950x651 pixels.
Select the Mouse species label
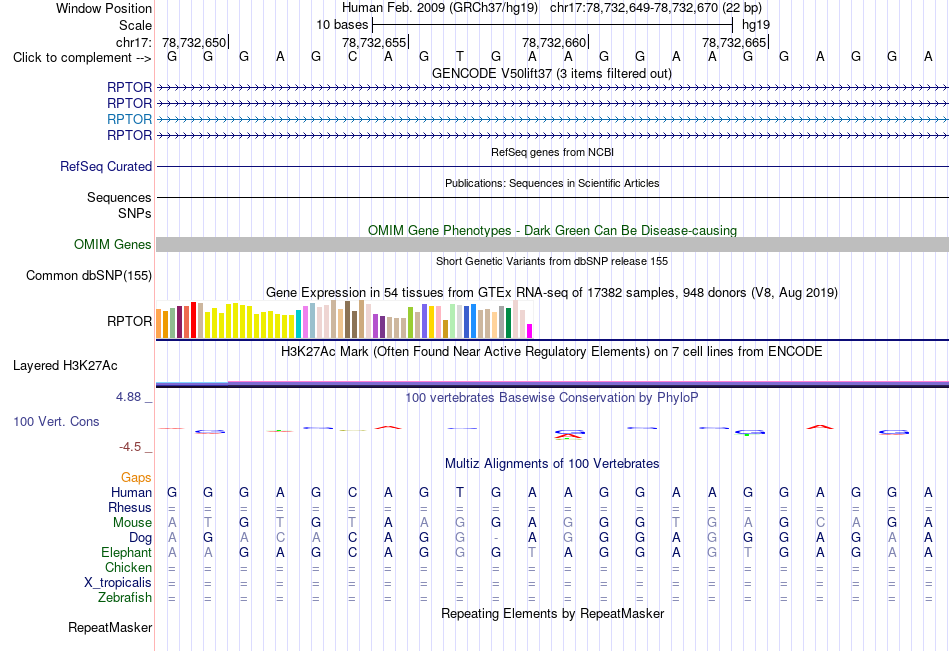tap(132, 522)
